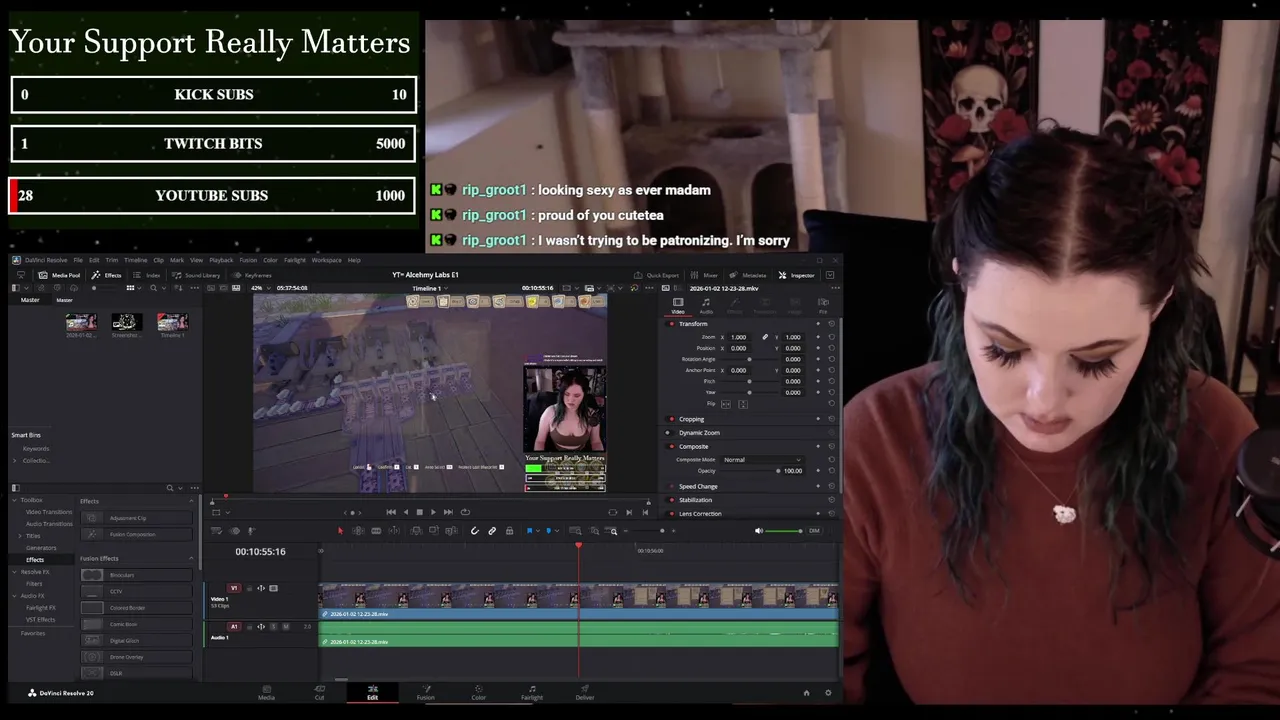The height and width of the screenshot is (720, 1280).
Task: Switch to the Deliver page
Action: coord(585,692)
